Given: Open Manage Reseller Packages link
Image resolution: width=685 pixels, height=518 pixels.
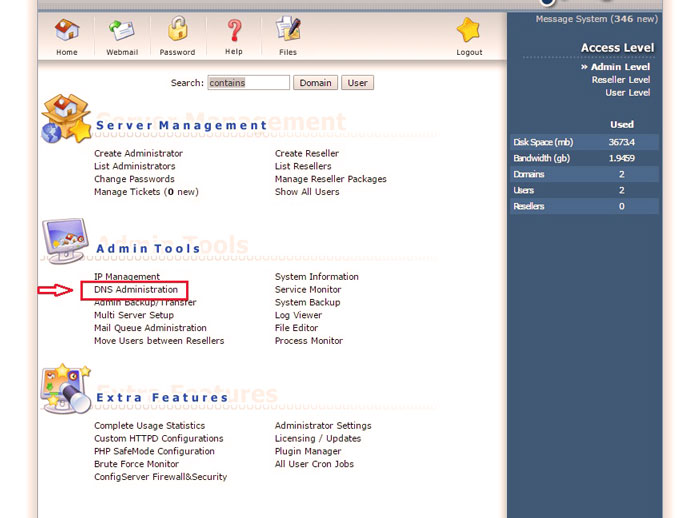Looking at the screenshot, I should 331,179.
